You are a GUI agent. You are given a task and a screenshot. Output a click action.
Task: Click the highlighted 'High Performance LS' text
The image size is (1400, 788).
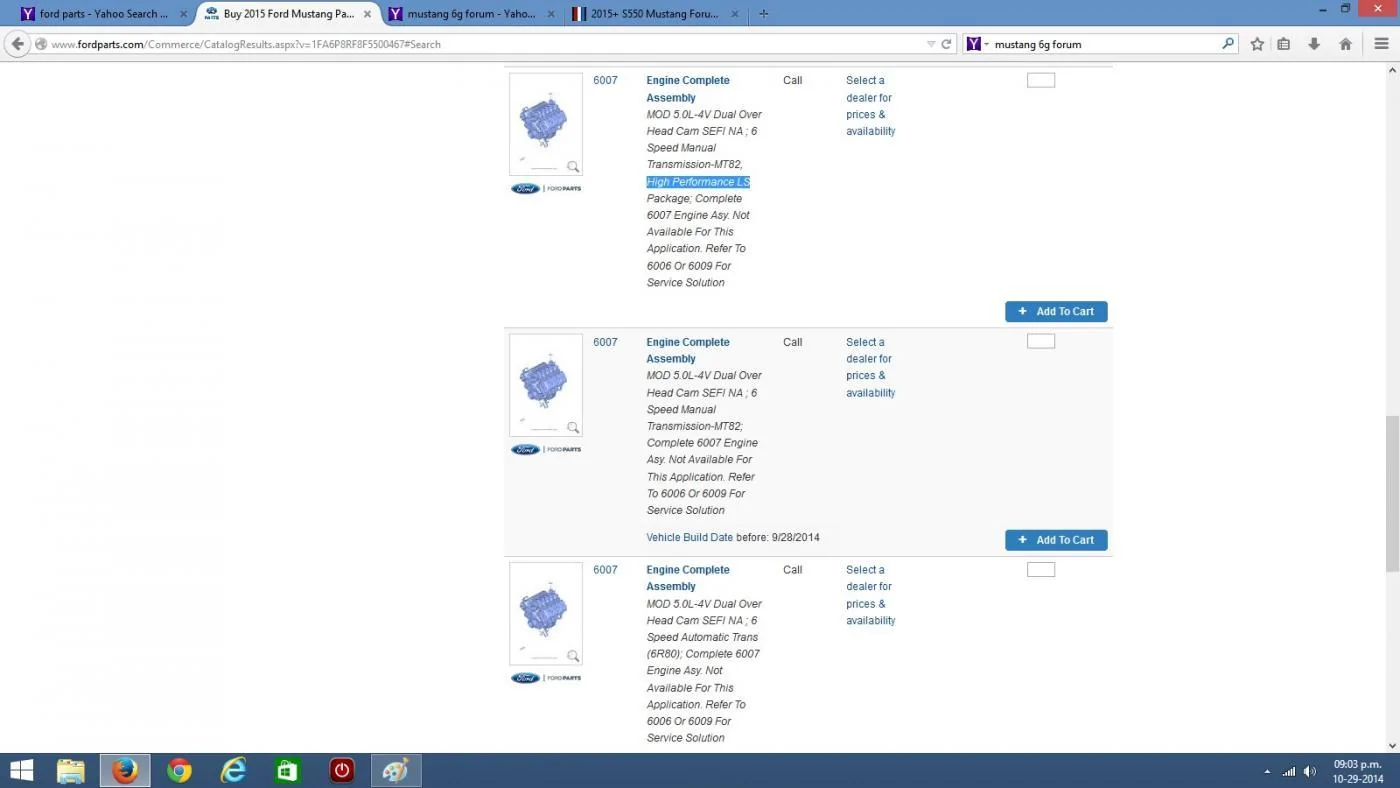[698, 182]
